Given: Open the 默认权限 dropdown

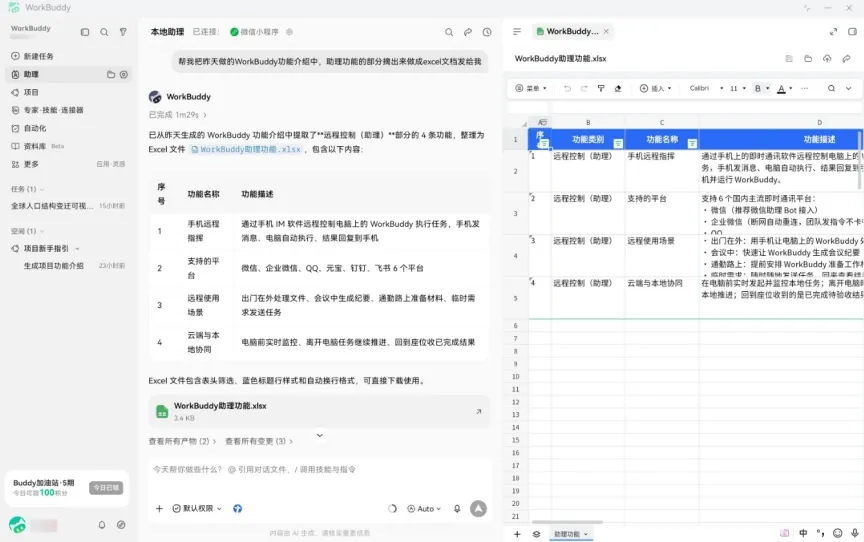Looking at the screenshot, I should pyautogui.click(x=197, y=508).
